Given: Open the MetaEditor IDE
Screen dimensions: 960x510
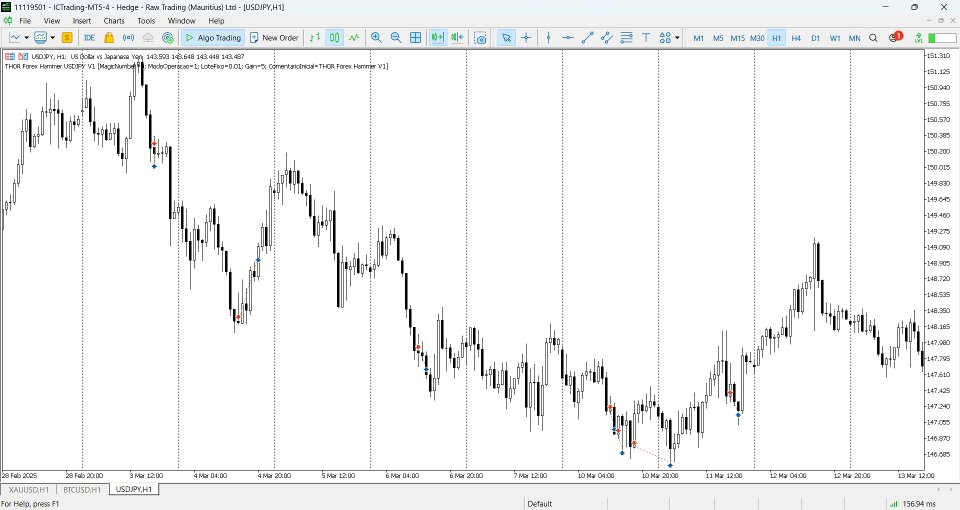Looking at the screenshot, I should tap(89, 38).
